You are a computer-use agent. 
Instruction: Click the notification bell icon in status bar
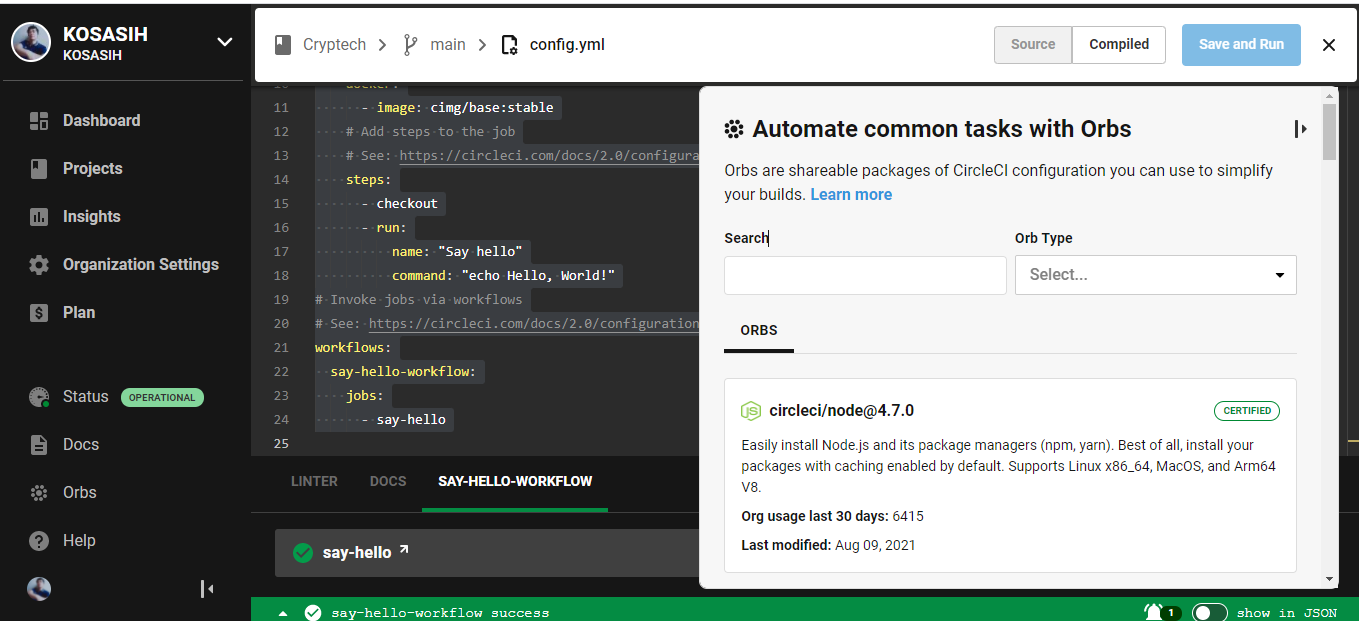pyautogui.click(x=1153, y=611)
